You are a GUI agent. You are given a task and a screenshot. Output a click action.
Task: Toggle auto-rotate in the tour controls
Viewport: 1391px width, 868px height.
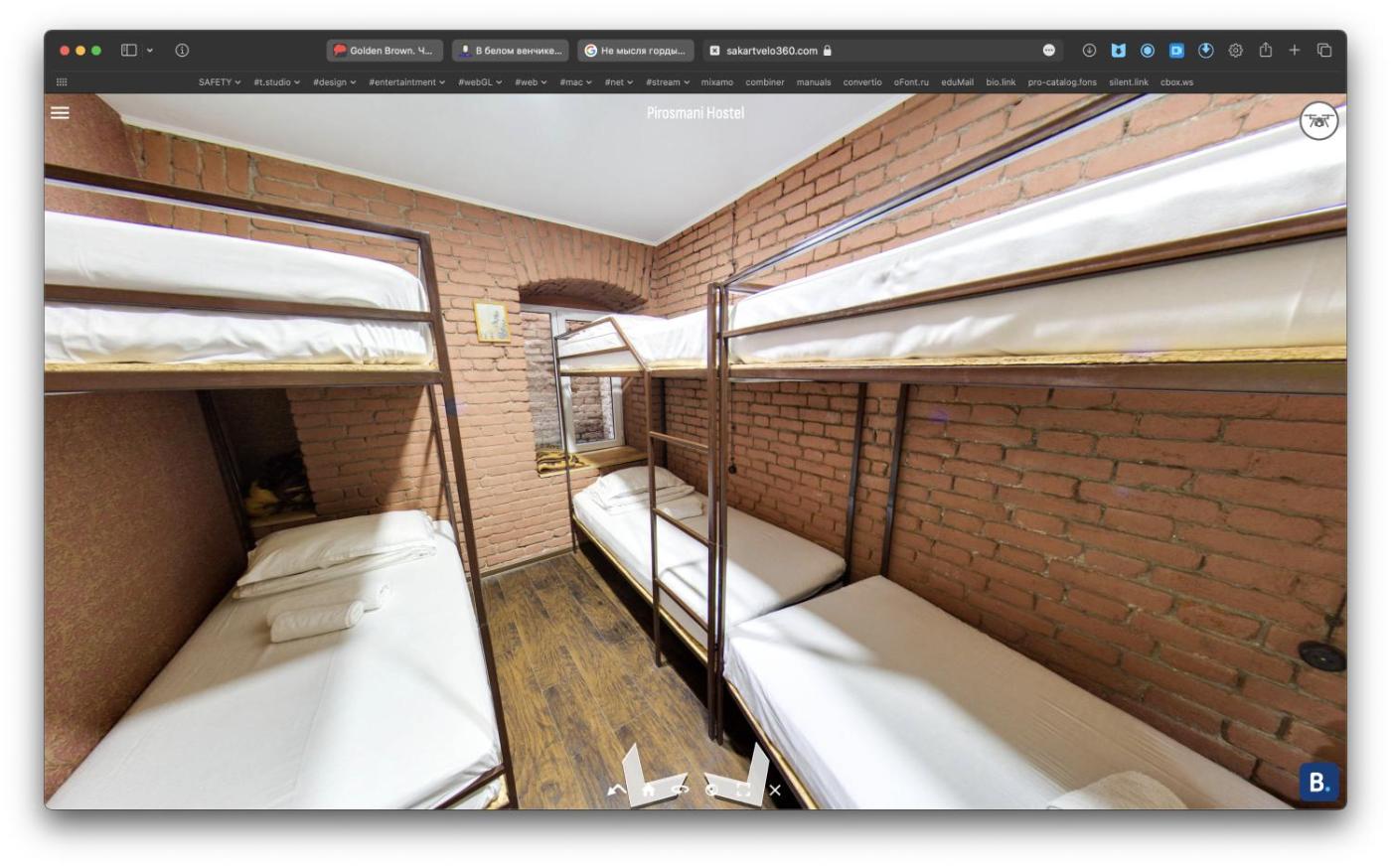click(x=680, y=791)
